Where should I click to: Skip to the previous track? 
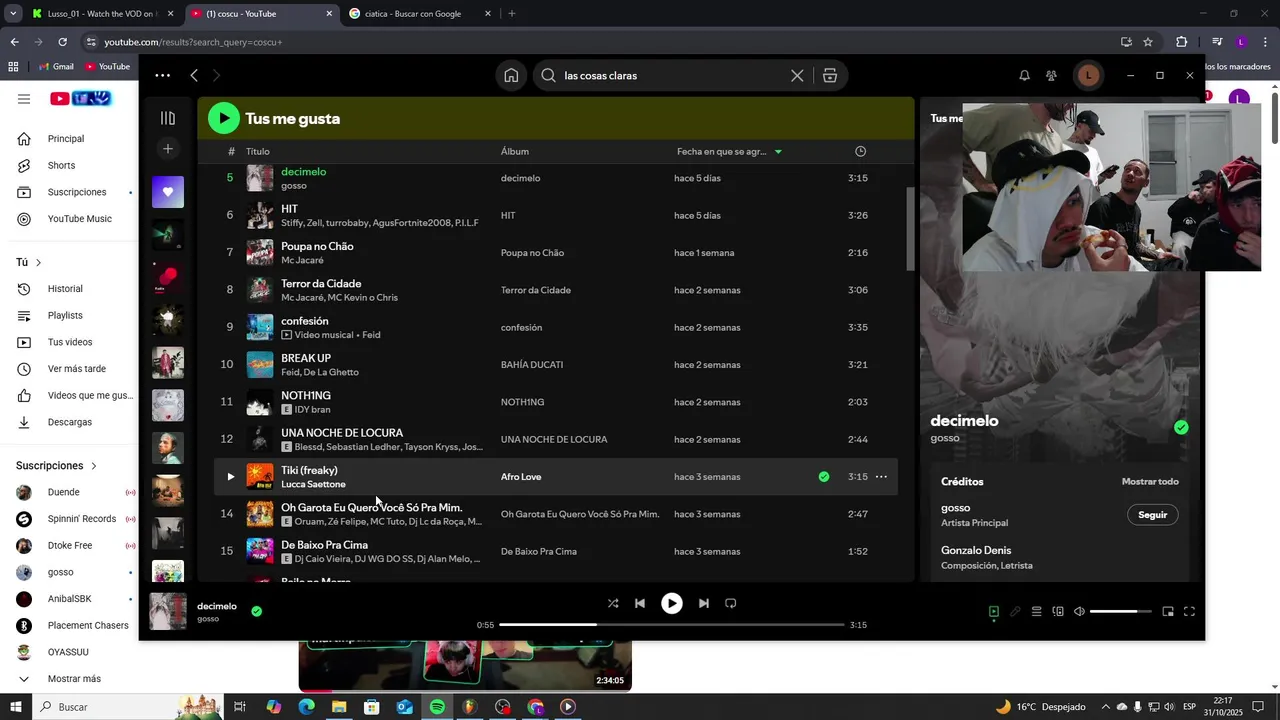(640, 604)
